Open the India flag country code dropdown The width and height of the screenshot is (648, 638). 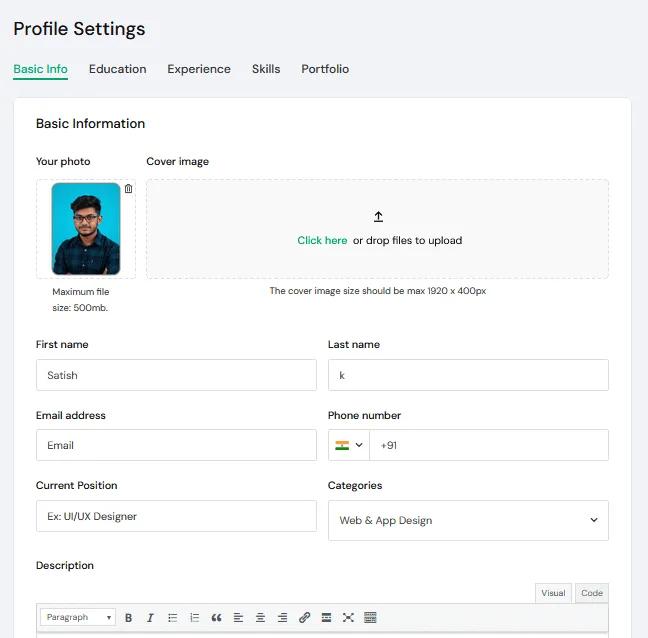(349, 445)
